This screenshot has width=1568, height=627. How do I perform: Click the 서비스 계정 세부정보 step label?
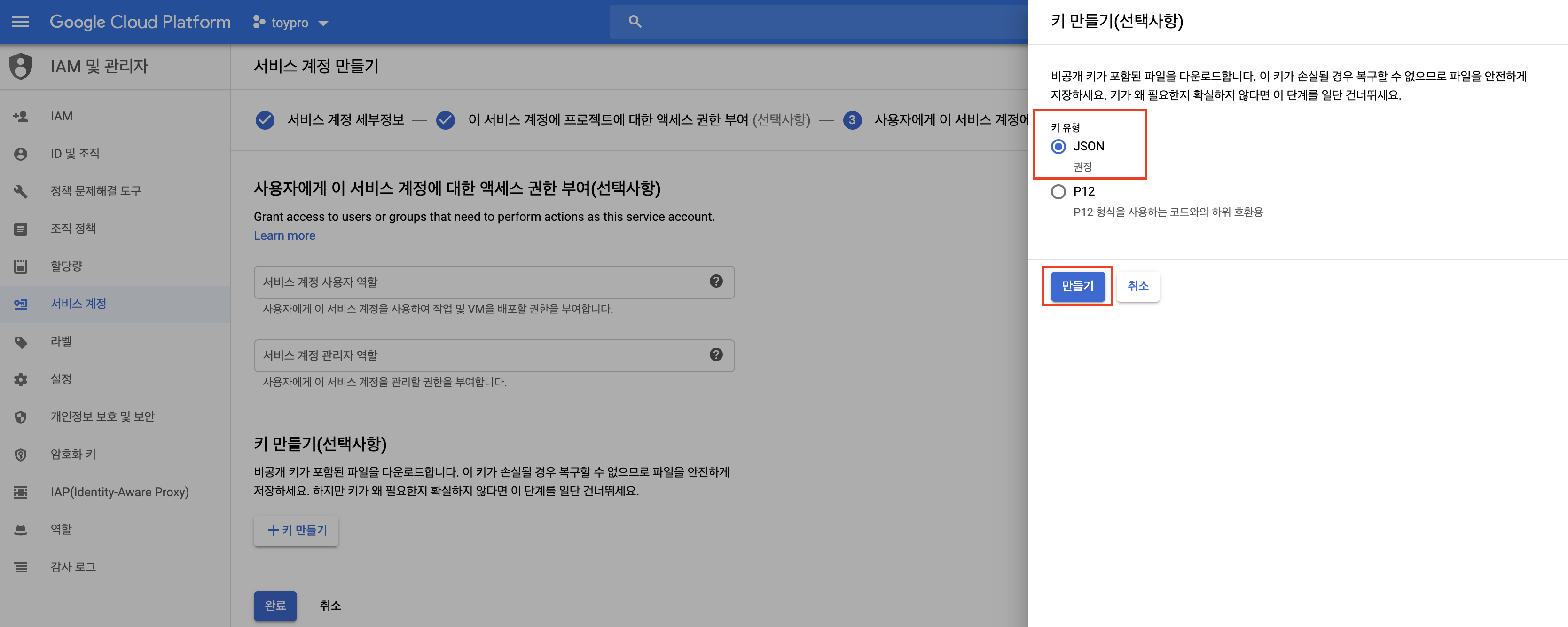[x=346, y=120]
